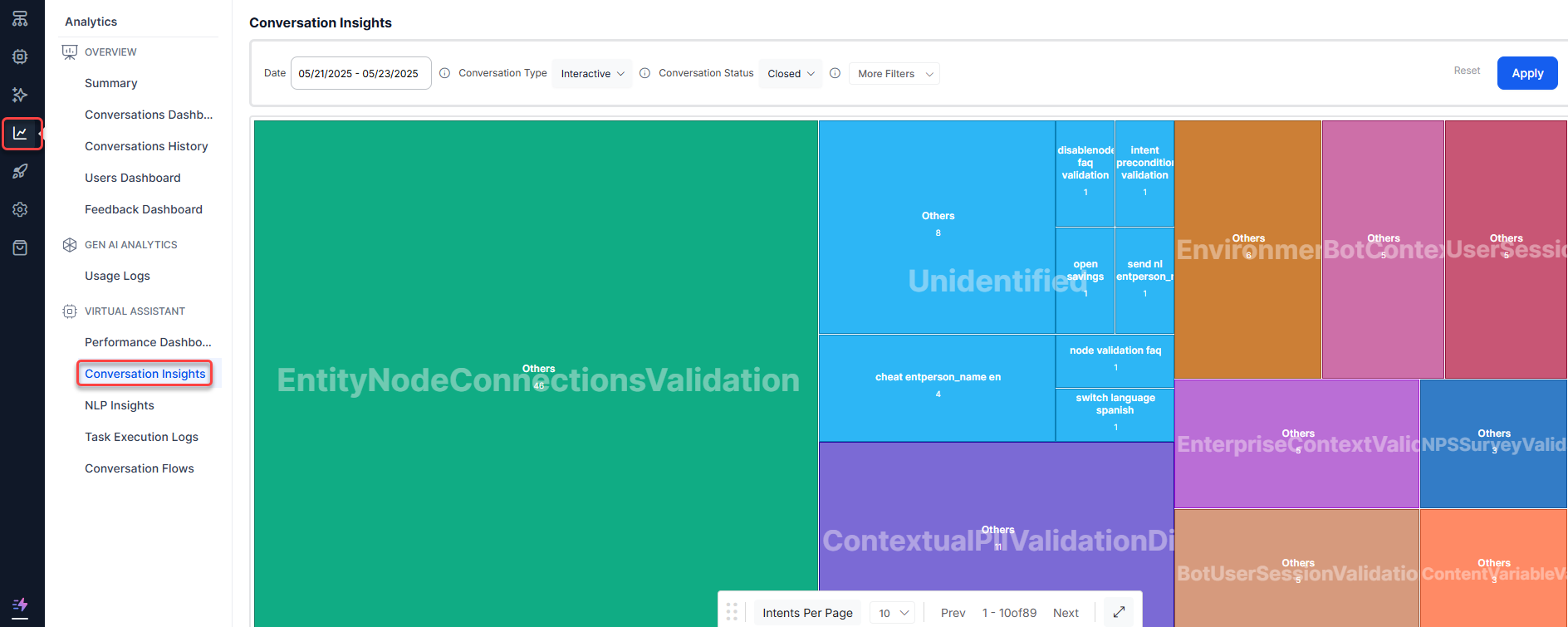Click the info icon beside Conversation Type
Image resolution: width=1568 pixels, height=627 pixels.
pos(445,73)
